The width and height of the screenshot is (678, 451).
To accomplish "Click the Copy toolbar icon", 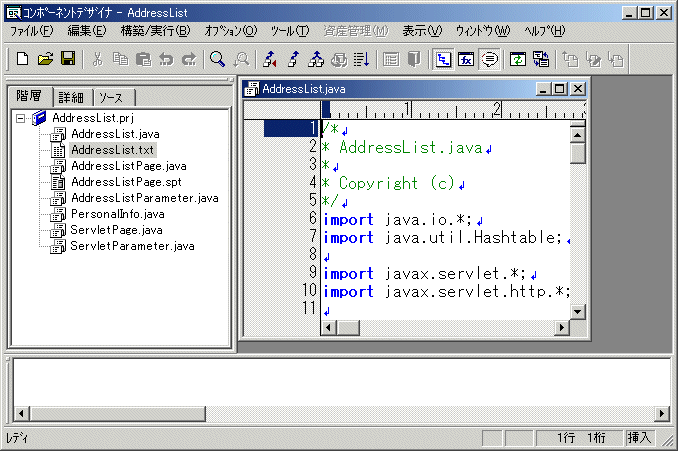I will point(121,59).
